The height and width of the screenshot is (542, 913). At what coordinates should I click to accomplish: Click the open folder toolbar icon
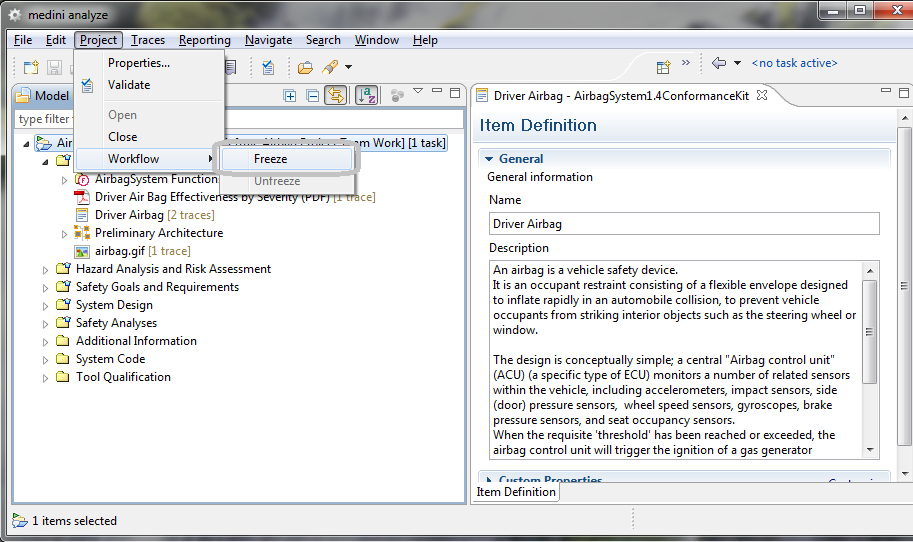point(305,67)
